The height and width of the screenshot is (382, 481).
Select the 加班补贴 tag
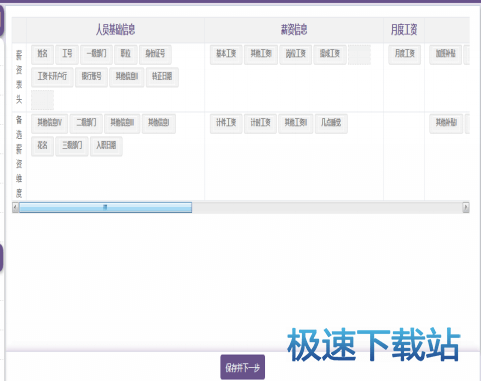[x=446, y=55]
